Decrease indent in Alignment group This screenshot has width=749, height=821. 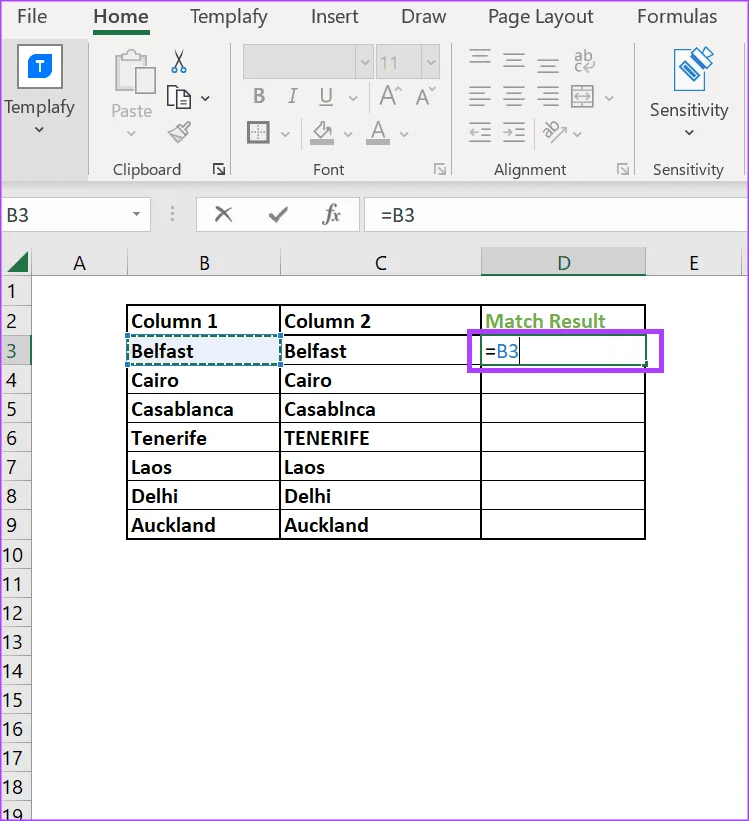480,132
